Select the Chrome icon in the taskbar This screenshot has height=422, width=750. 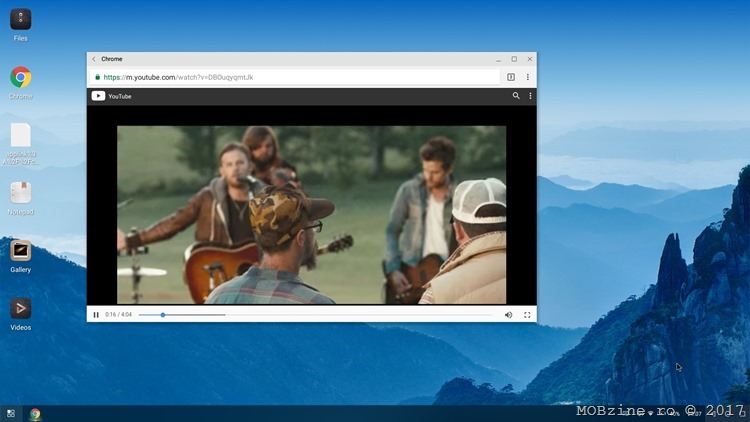click(x=35, y=414)
